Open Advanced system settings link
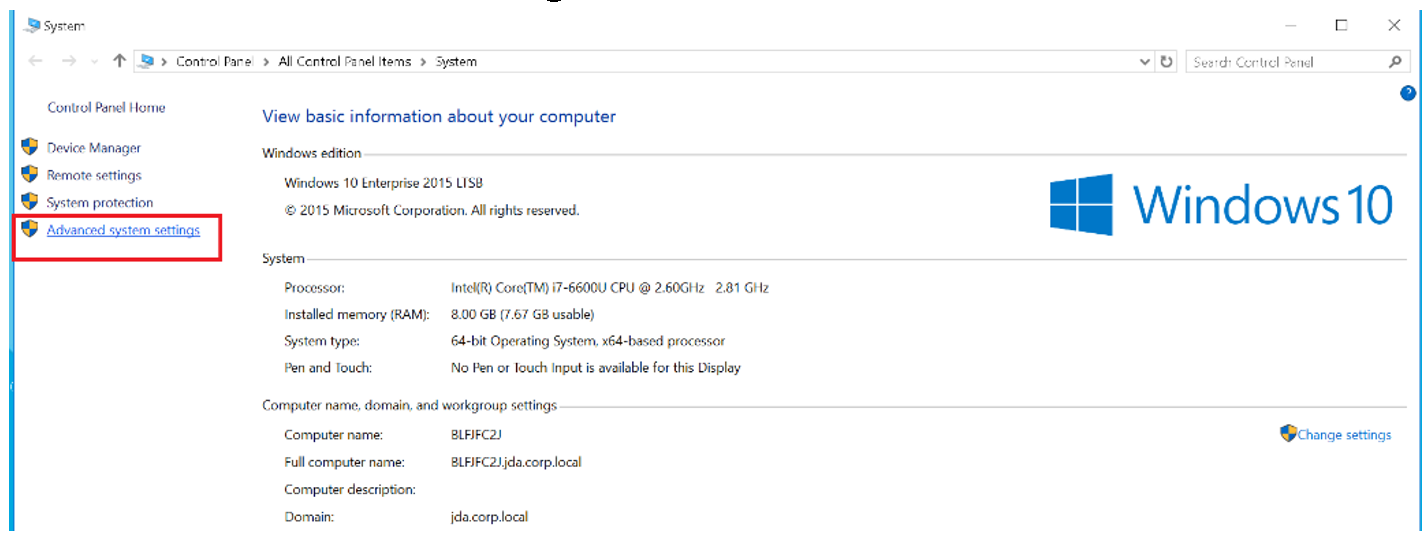The width and height of the screenshot is (1428, 542). (x=123, y=230)
